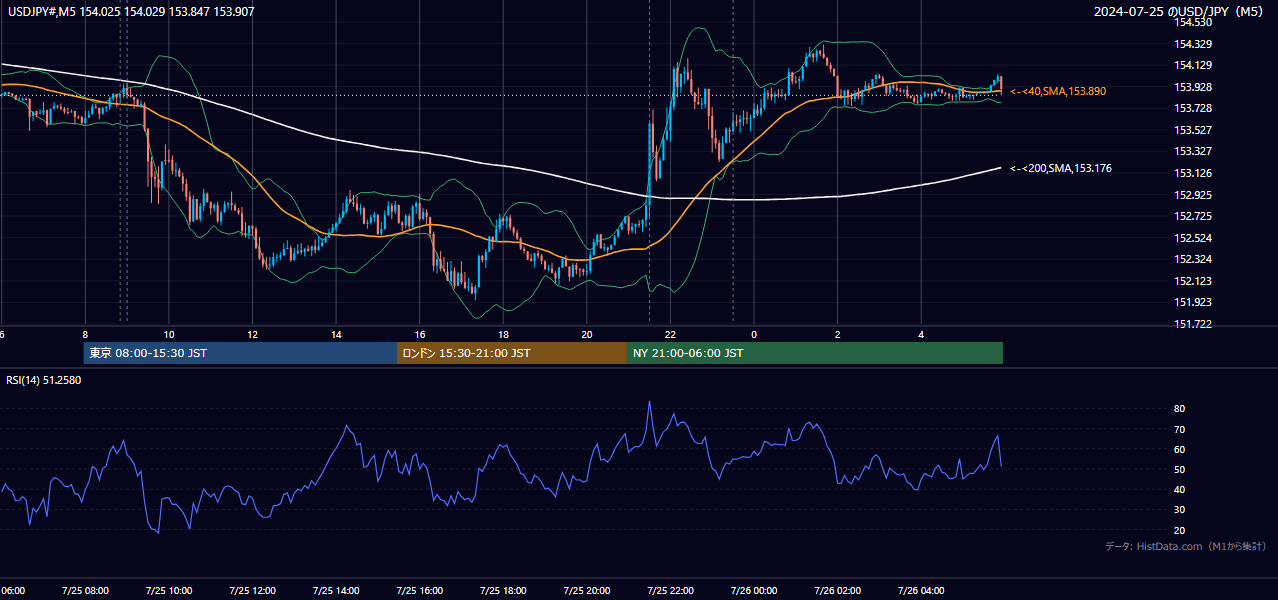
Task: Click the 7/25 12:00 time label
Action: click(252, 590)
